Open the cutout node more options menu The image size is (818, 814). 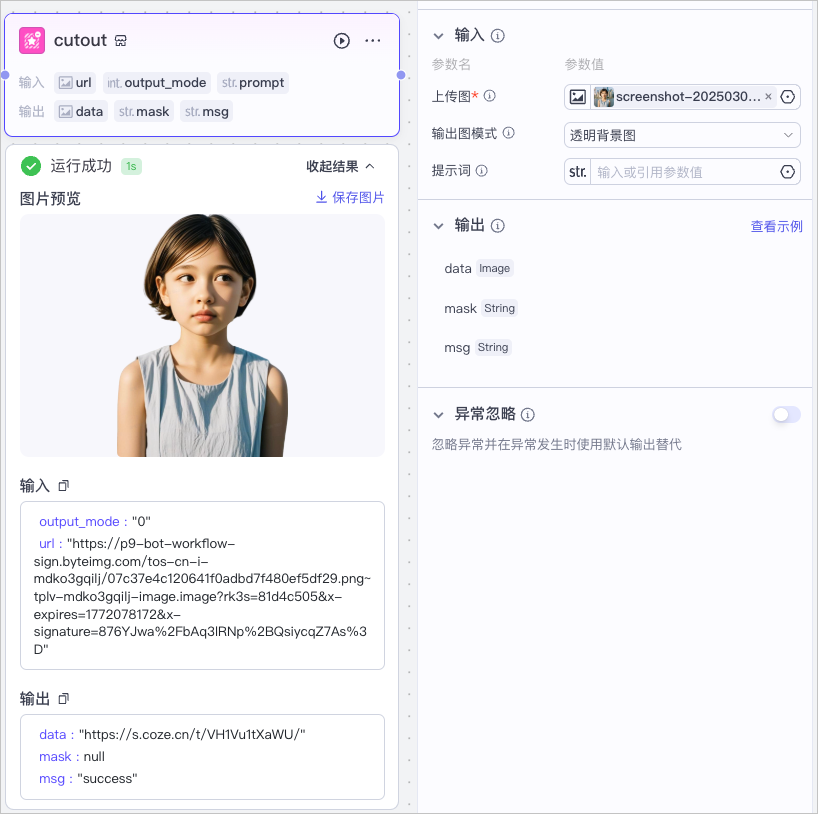(x=372, y=41)
